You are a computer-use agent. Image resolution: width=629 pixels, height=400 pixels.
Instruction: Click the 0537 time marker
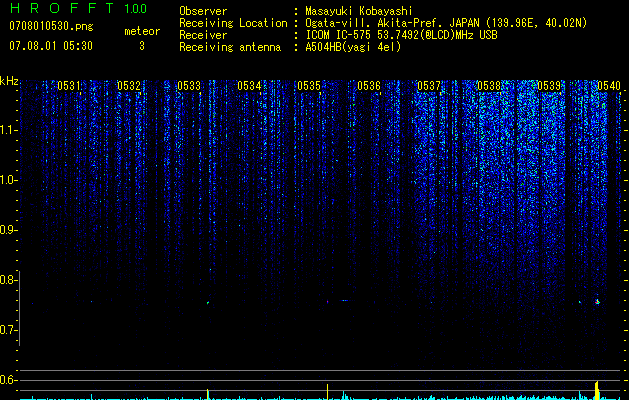pyautogui.click(x=429, y=86)
